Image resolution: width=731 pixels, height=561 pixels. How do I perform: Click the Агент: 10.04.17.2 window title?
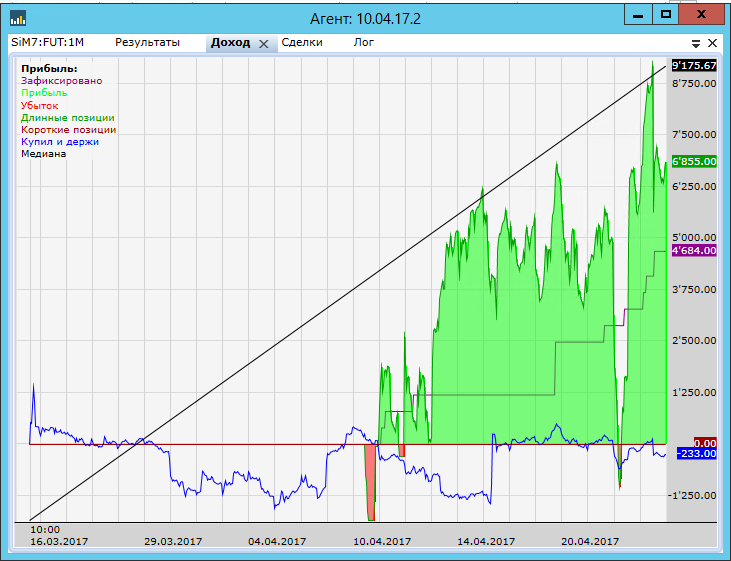pos(365,19)
